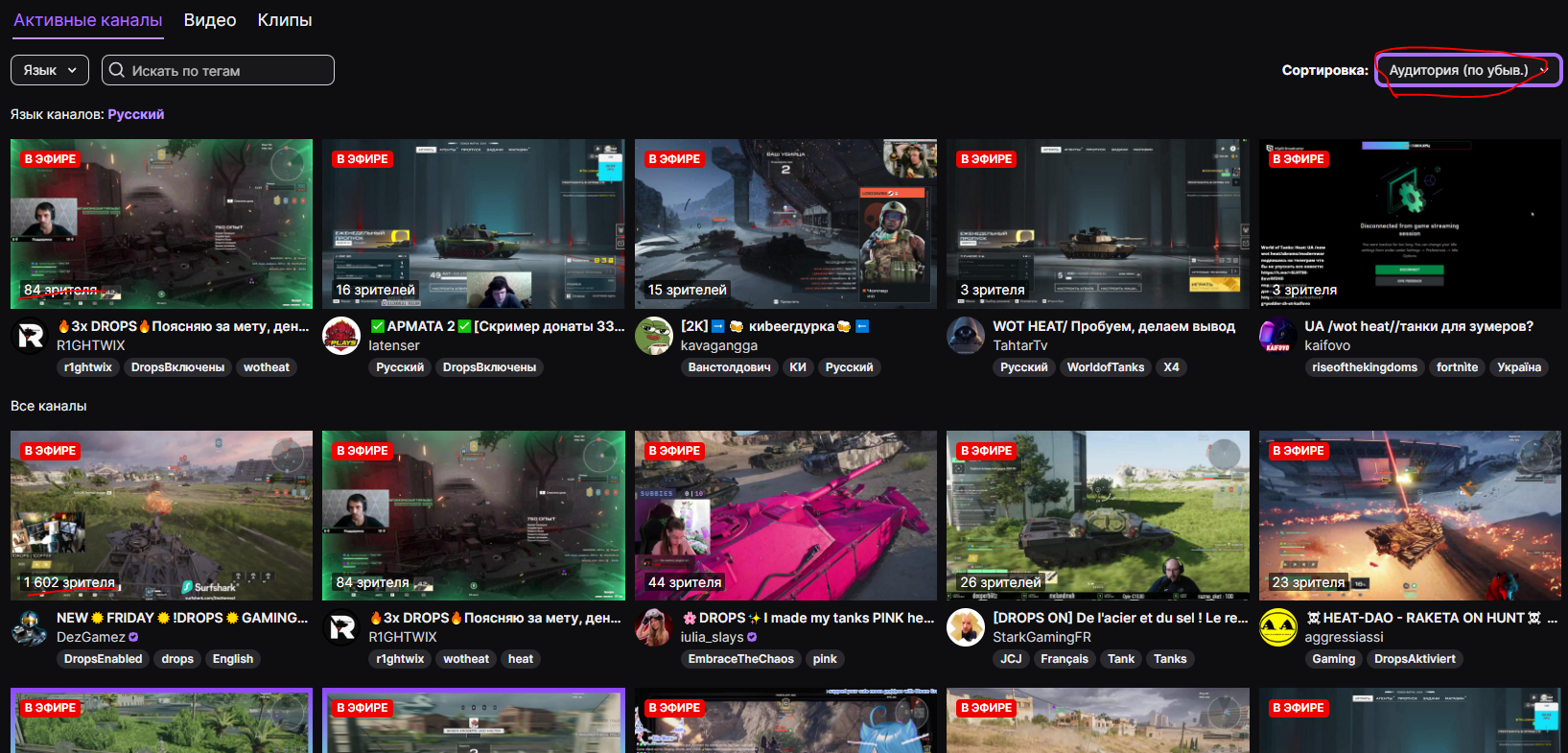This screenshot has height=753, width=1568.
Task: Click kavagangga's frog avatar
Action: click(654, 336)
